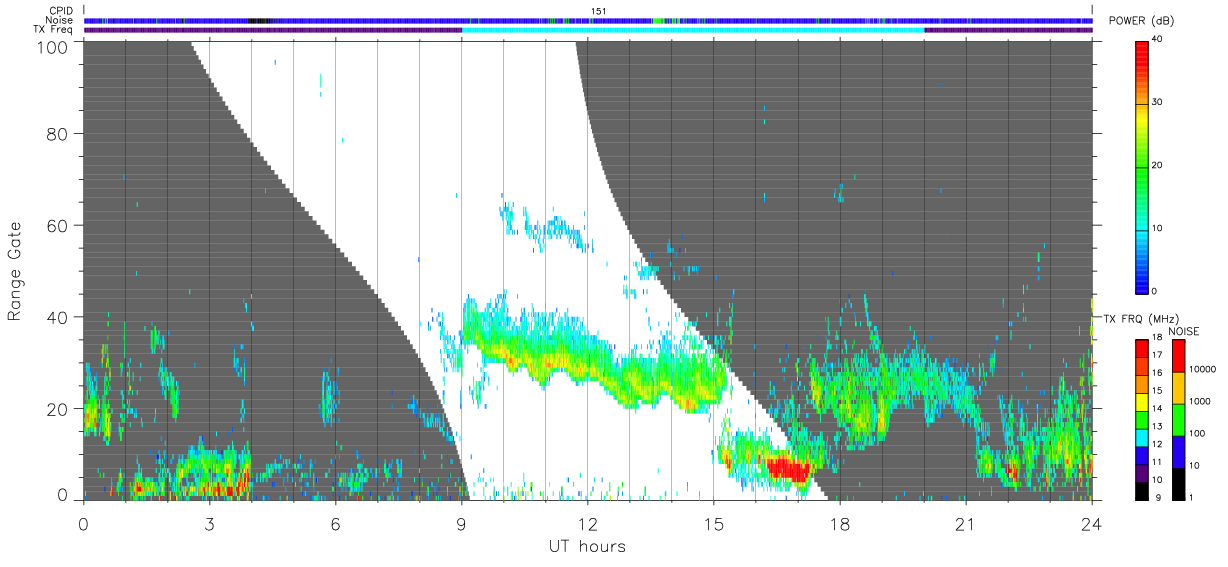Click noise scale value 1000
Viewport: 1228px width, 567px height.
(1199, 400)
